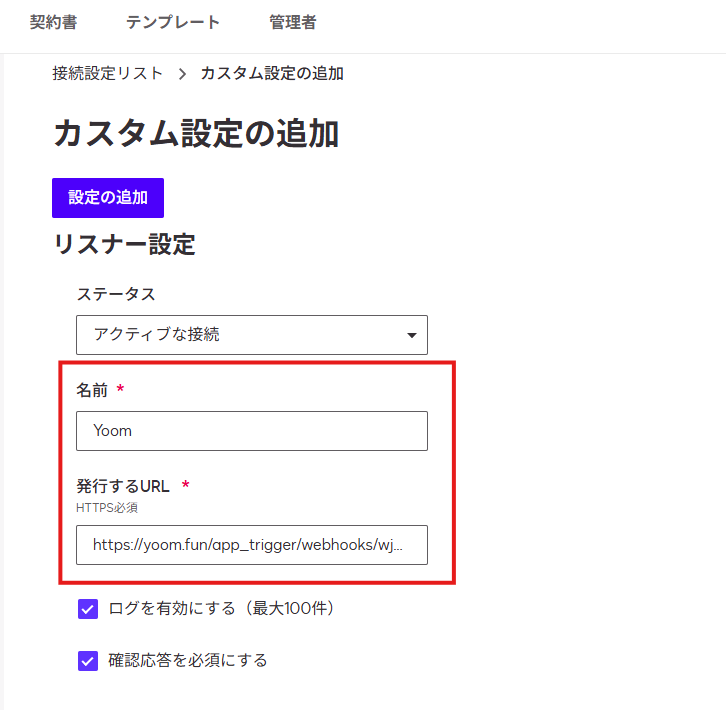Click the ログを有効にする（最大100件）label text
726x710 pixels.
click(221, 608)
